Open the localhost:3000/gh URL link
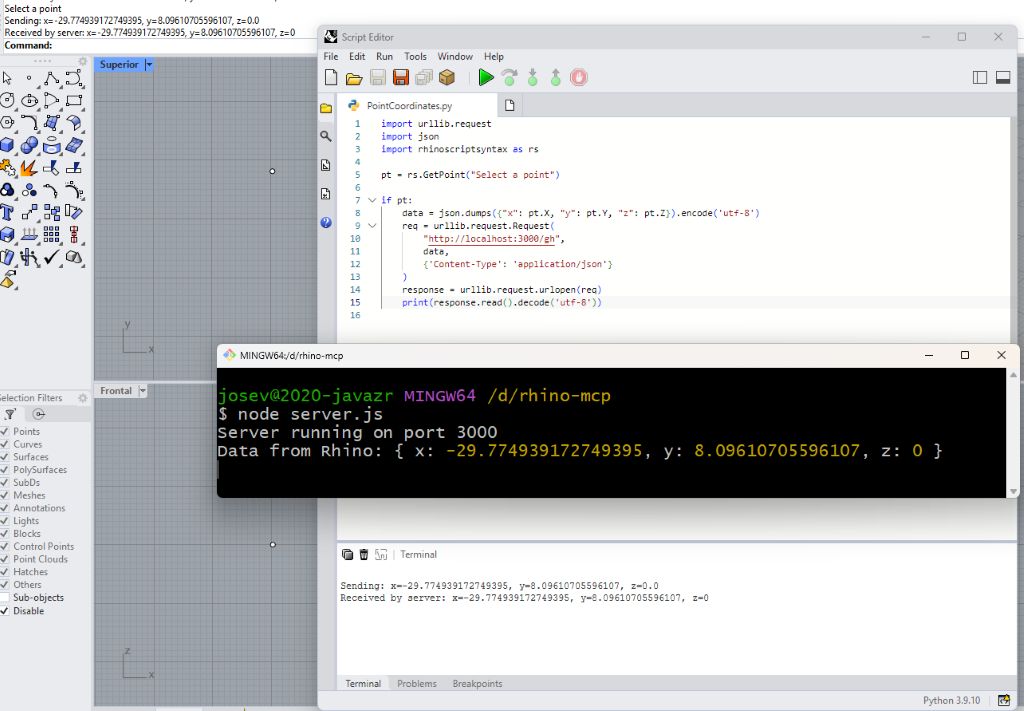1024x711 pixels. click(x=491, y=239)
